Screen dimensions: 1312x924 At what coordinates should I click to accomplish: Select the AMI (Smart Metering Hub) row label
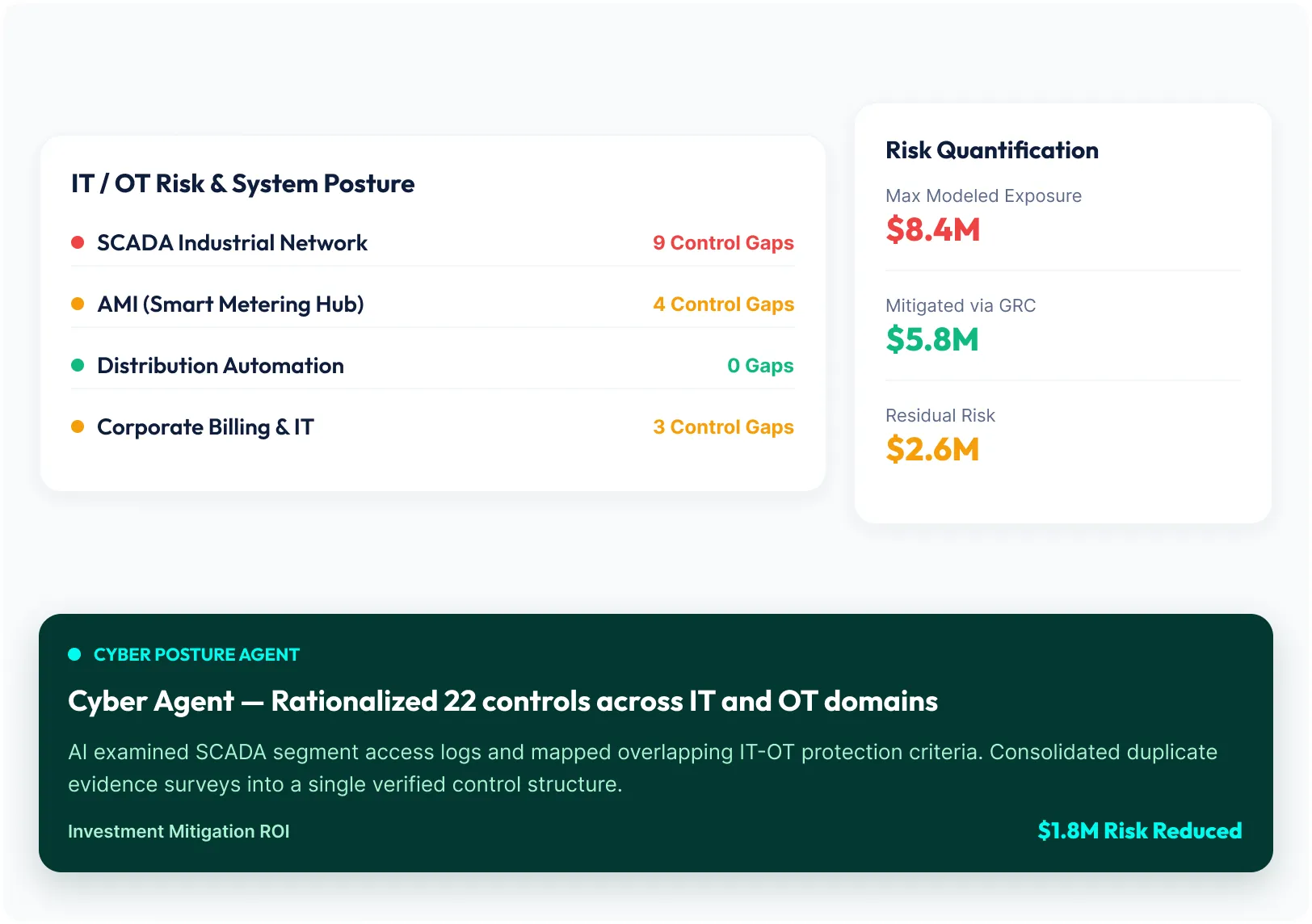(230, 304)
